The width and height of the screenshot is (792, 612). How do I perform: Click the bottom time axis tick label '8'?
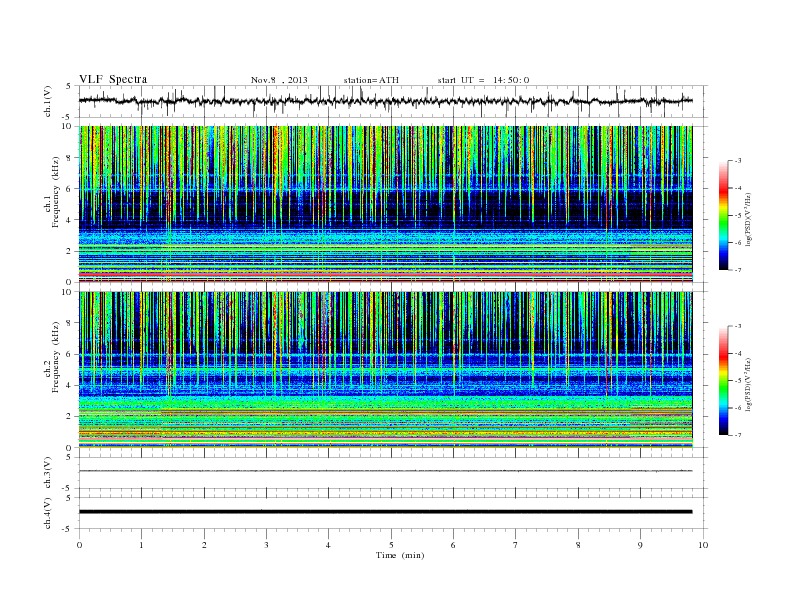578,545
